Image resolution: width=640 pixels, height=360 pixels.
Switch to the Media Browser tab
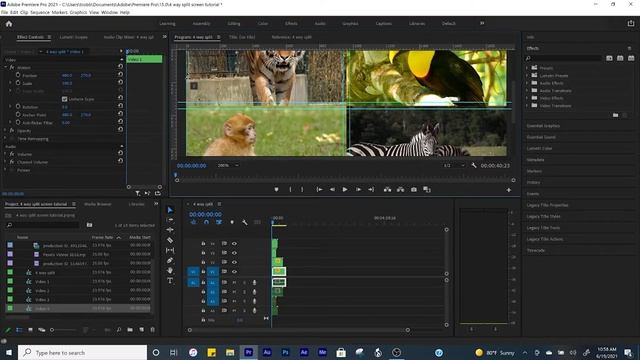pos(98,204)
